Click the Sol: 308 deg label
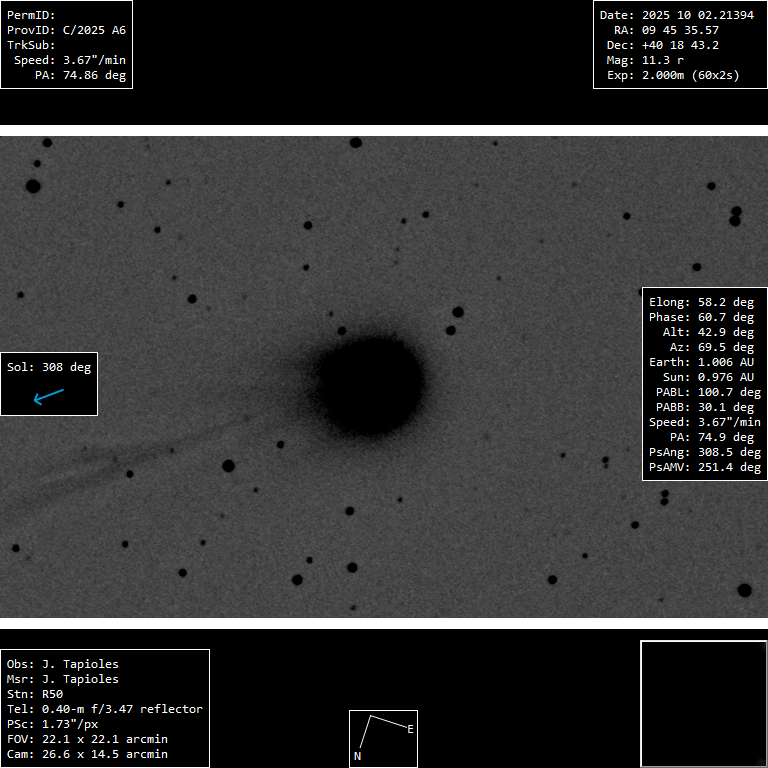Screen dimensions: 768x768 click(49, 367)
